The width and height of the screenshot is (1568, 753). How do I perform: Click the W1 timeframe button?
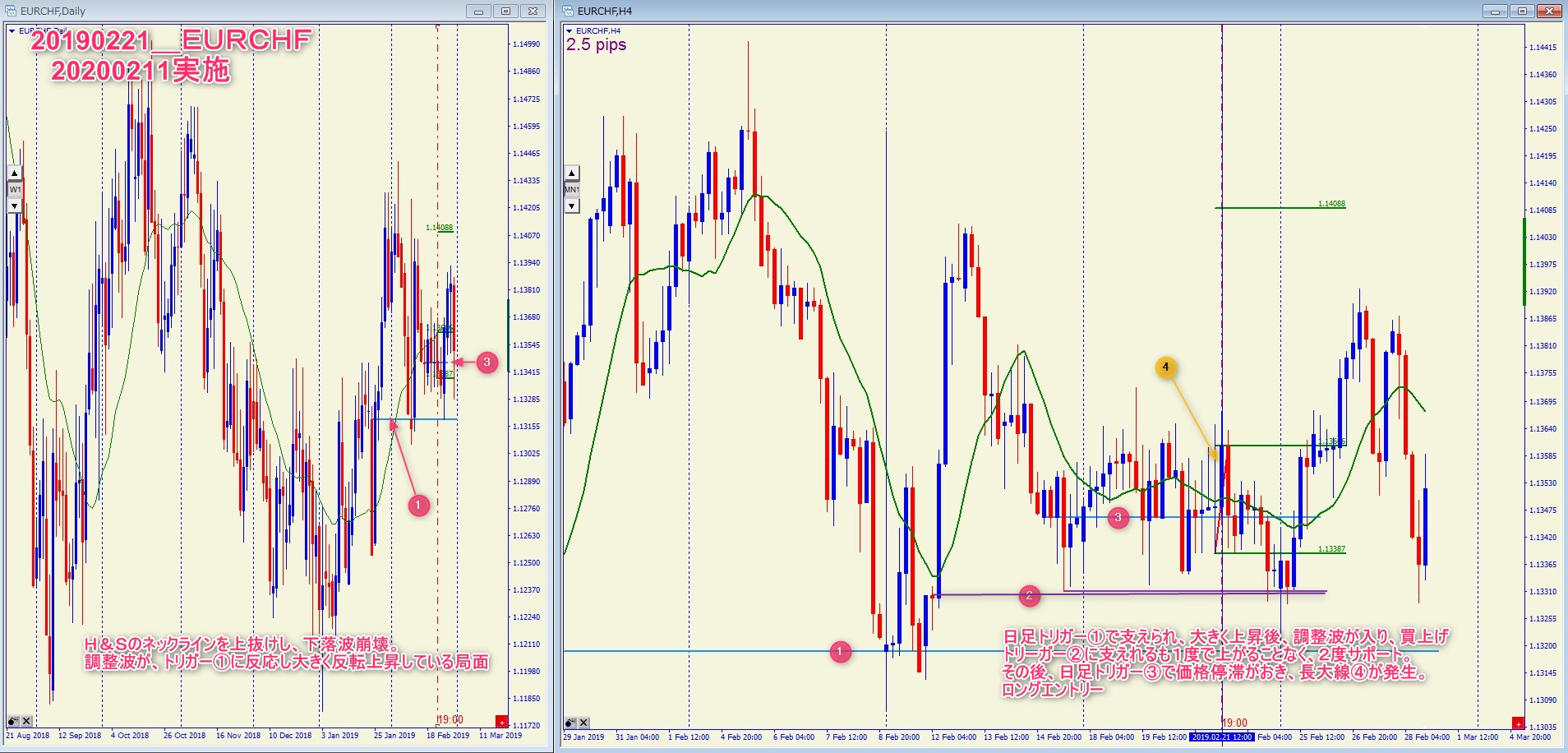[x=15, y=189]
